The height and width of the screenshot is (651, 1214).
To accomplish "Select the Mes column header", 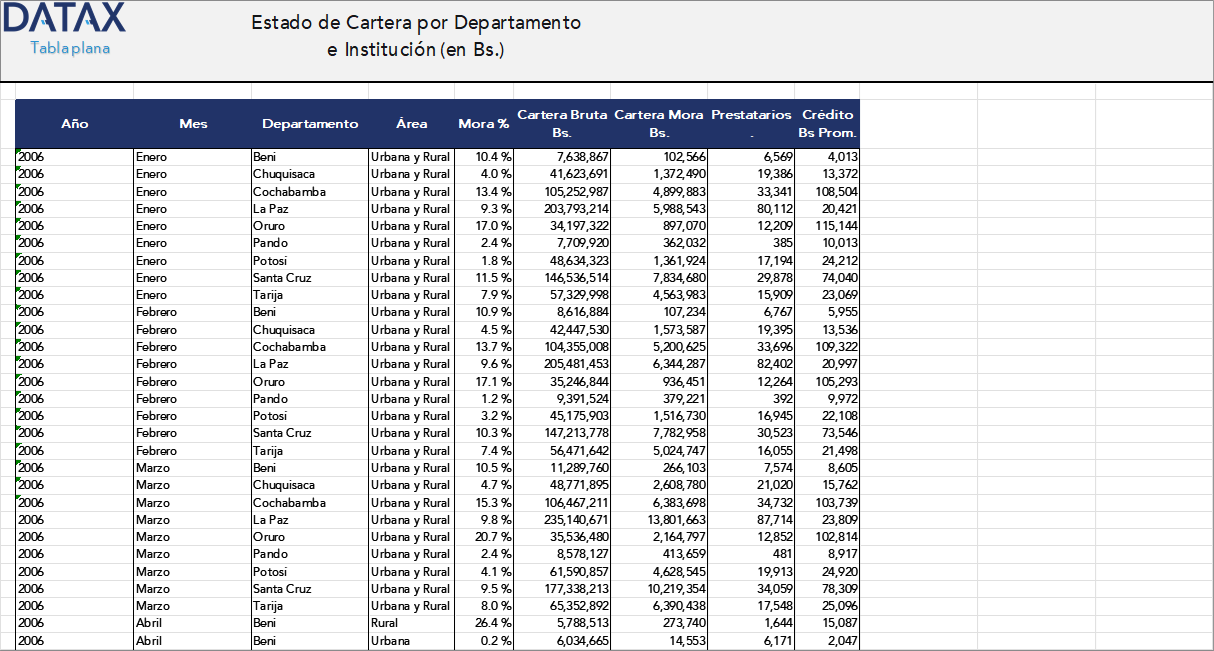I will [x=193, y=124].
